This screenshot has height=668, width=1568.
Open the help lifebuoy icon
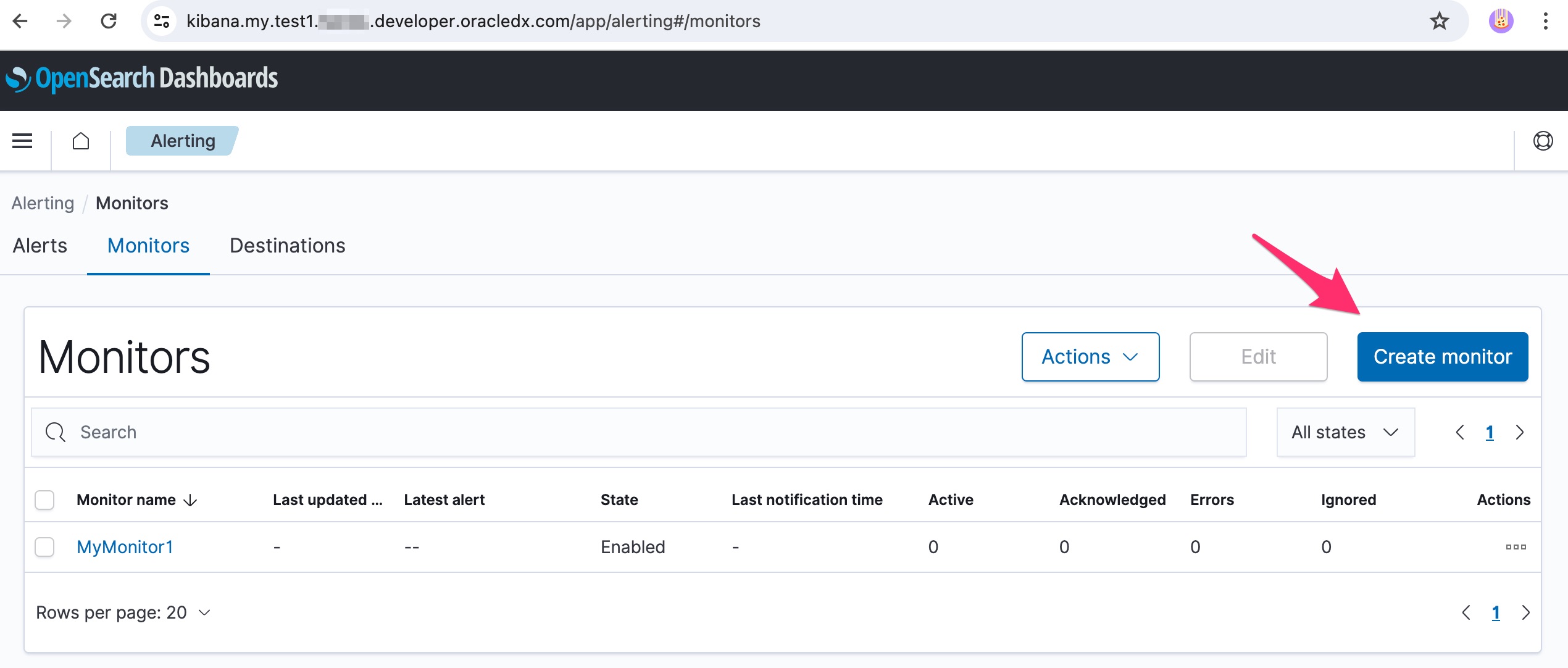tap(1543, 141)
